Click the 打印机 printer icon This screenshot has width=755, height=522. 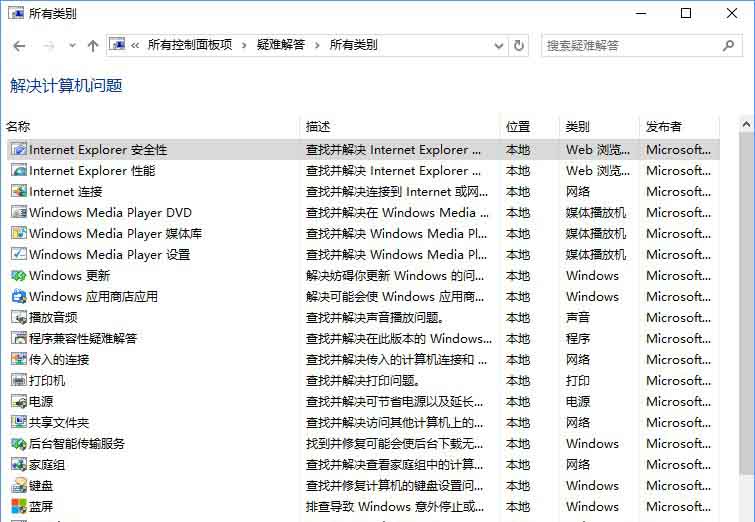point(18,381)
